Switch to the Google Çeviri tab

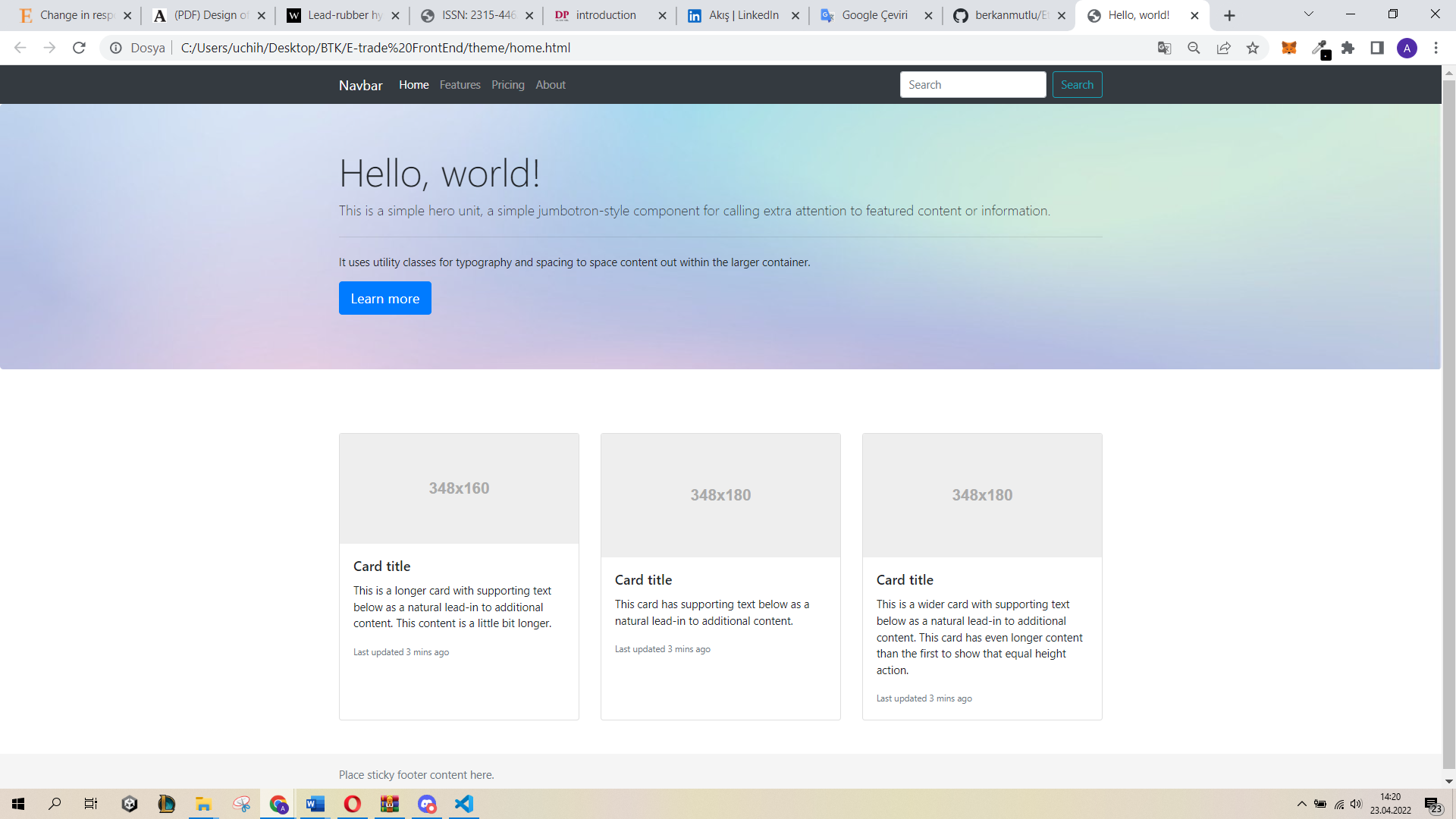pos(874,15)
